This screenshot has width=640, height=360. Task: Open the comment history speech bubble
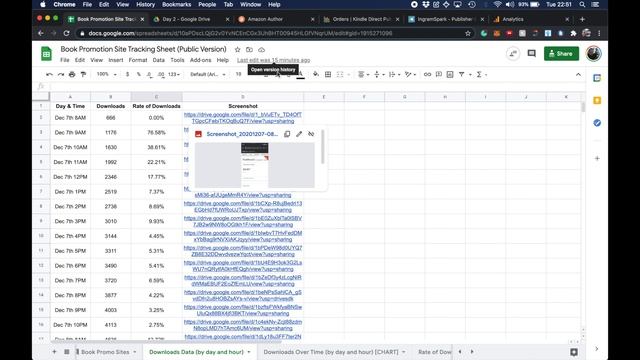pos(531,53)
